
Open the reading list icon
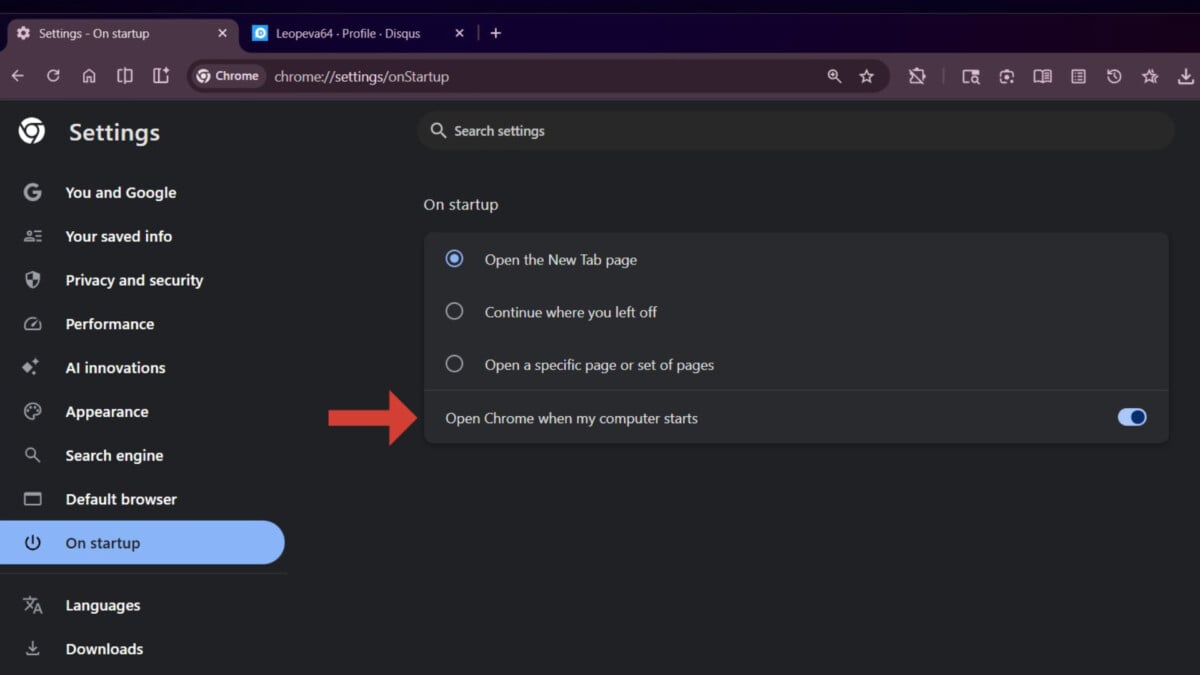pos(1078,76)
